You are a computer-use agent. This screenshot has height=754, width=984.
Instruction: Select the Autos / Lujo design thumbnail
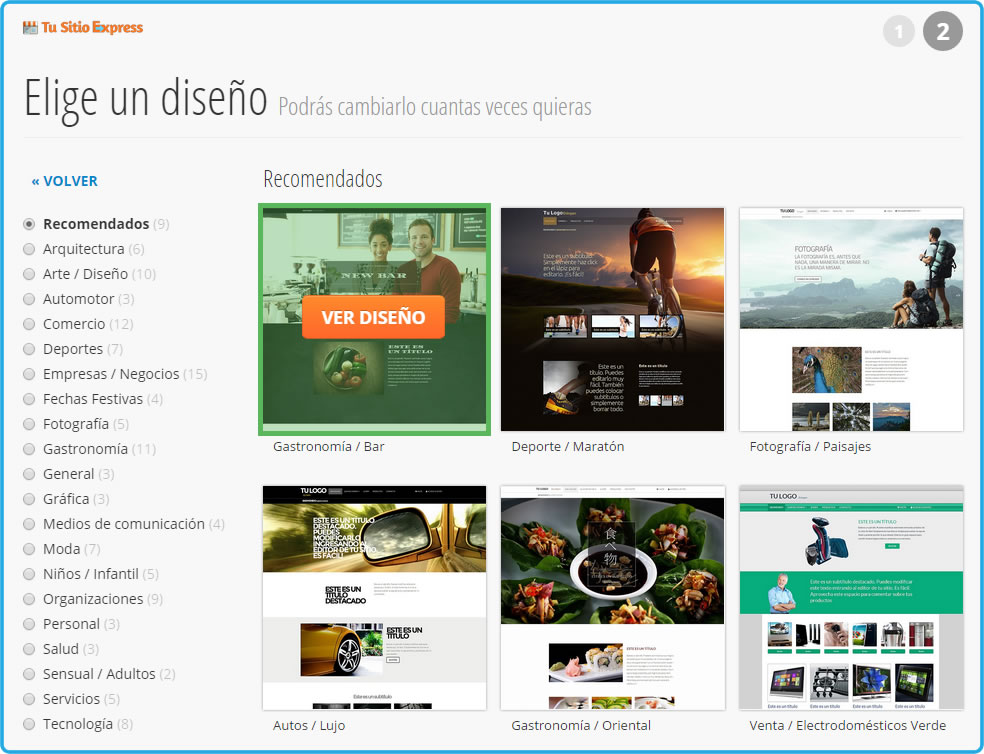(x=374, y=598)
